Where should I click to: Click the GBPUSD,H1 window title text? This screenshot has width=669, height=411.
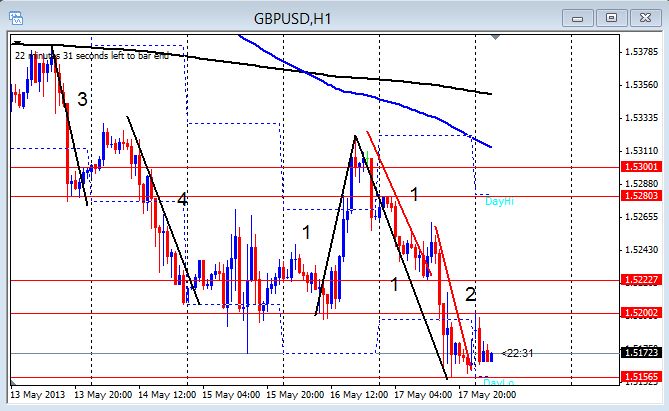(292, 19)
